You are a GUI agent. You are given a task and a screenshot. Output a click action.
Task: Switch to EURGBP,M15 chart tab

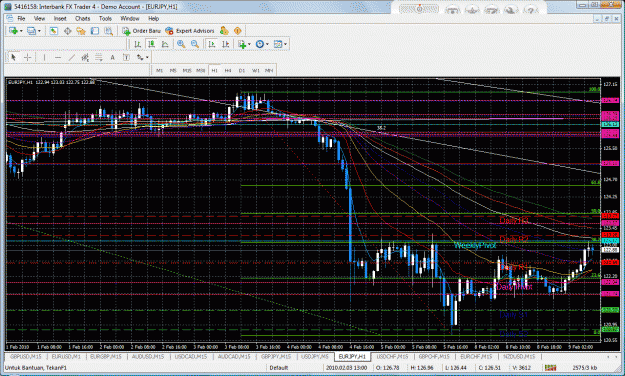tap(106, 356)
